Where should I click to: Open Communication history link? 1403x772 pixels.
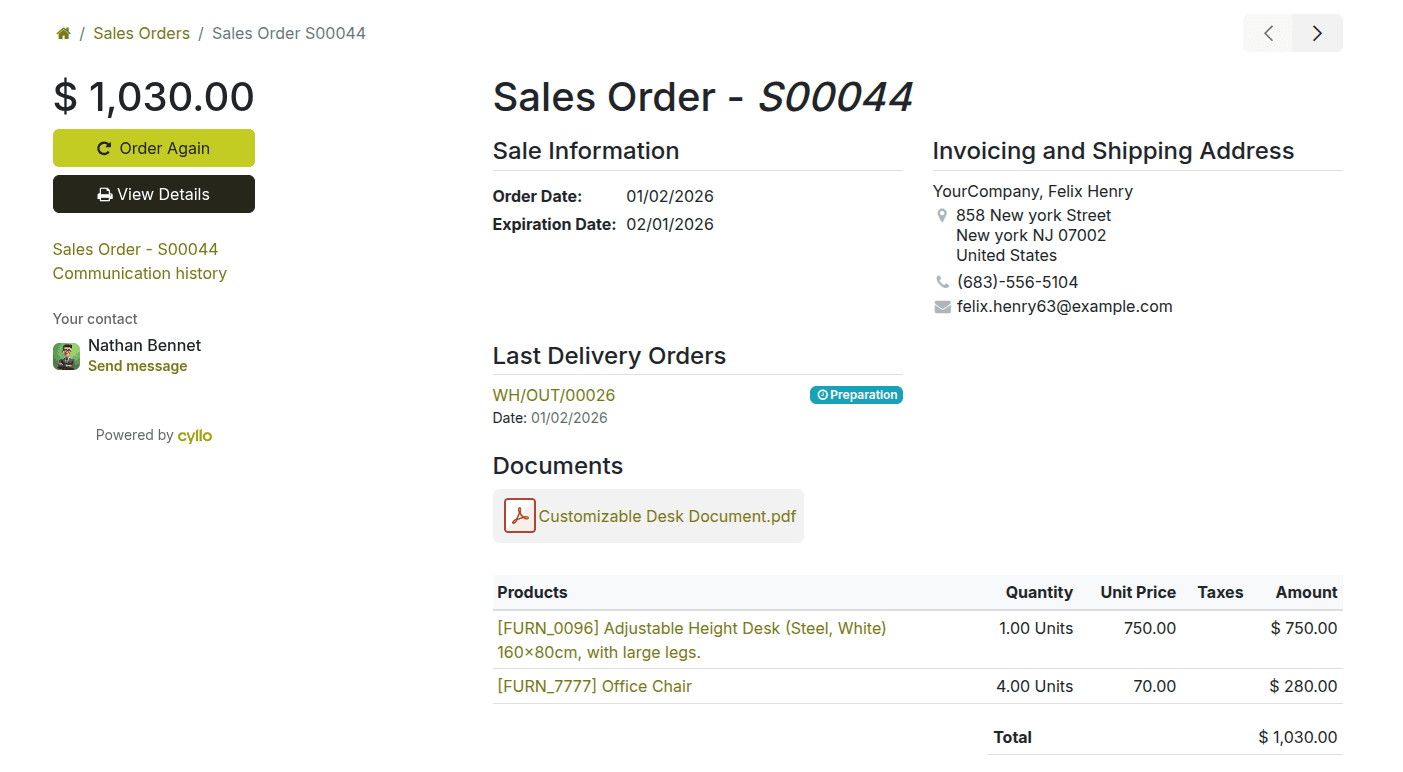pos(140,273)
